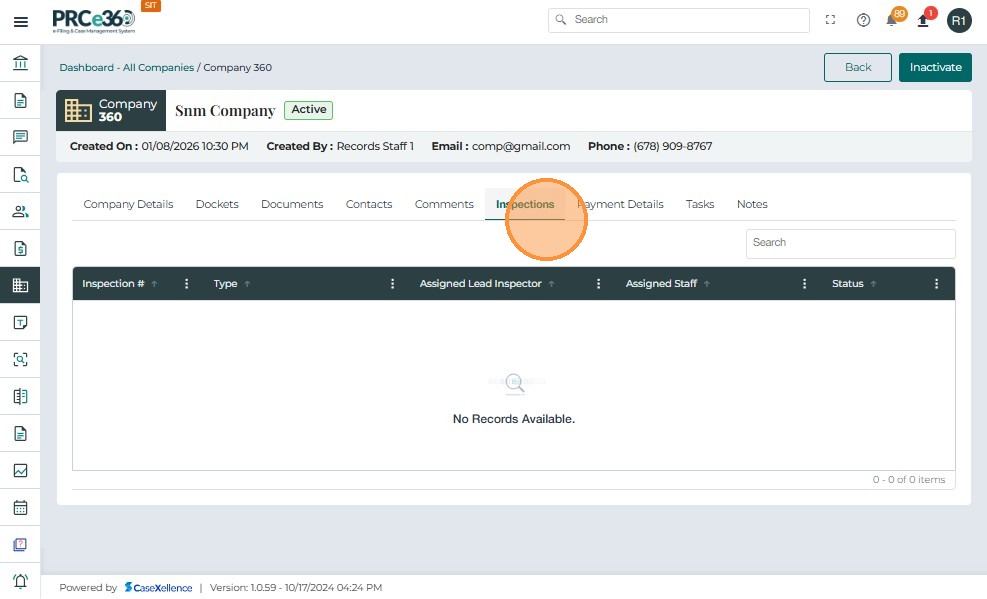Switch to Dockets tab
The width and height of the screenshot is (987, 599).
coord(217,204)
